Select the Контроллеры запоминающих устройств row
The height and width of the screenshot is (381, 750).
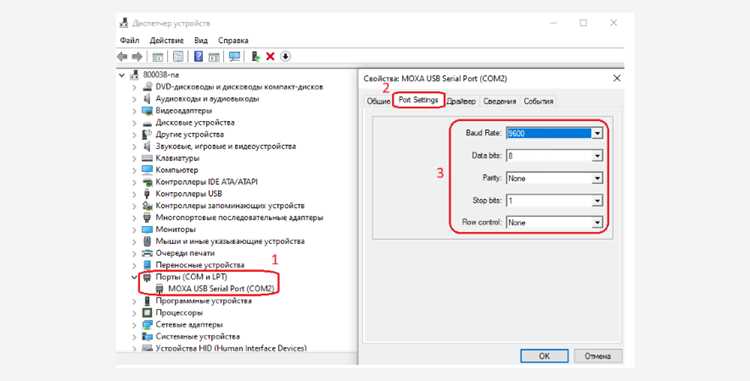(x=230, y=206)
